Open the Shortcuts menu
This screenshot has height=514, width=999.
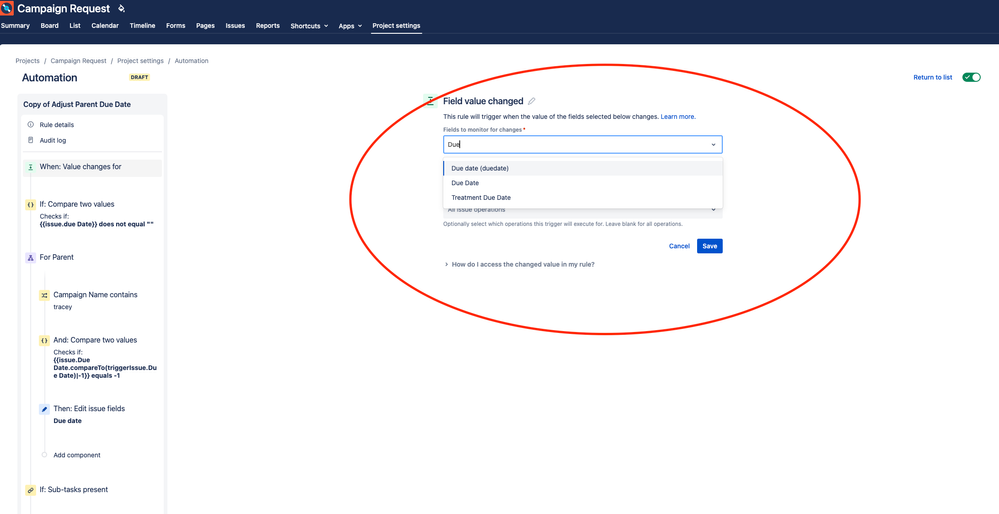tap(309, 26)
